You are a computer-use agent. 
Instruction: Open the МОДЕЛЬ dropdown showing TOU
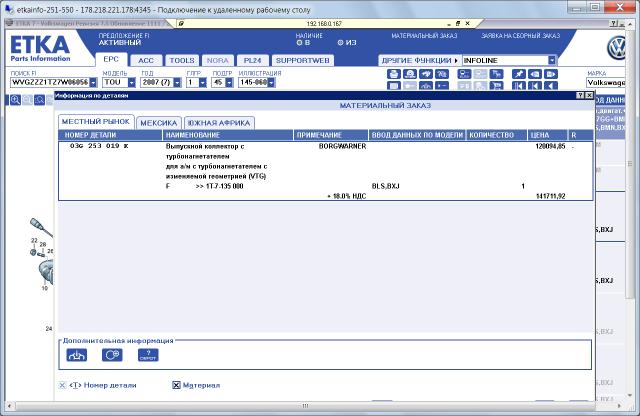coord(131,82)
